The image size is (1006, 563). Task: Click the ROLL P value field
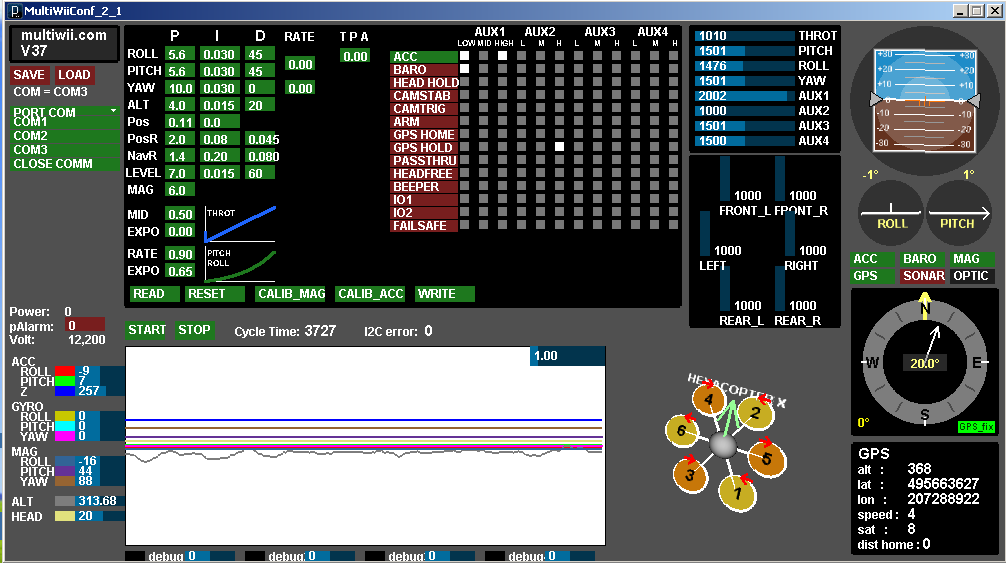tap(179, 54)
